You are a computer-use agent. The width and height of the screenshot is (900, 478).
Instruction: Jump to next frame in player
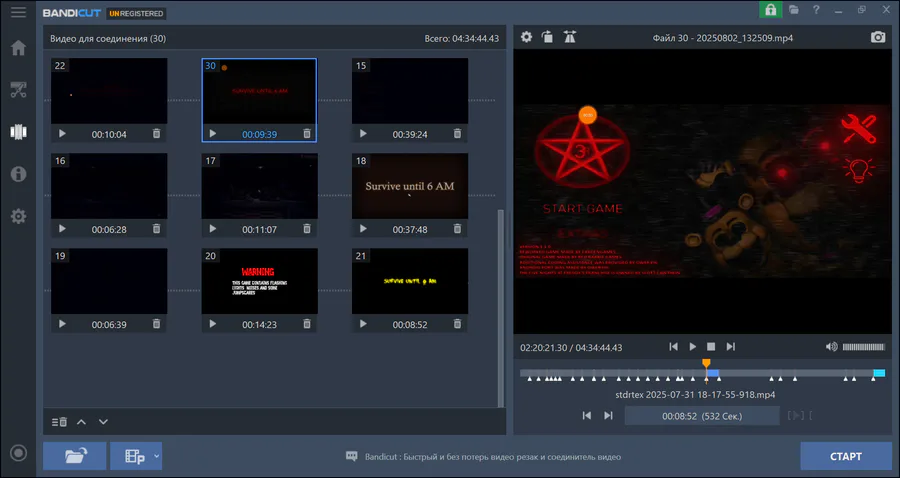tap(731, 347)
